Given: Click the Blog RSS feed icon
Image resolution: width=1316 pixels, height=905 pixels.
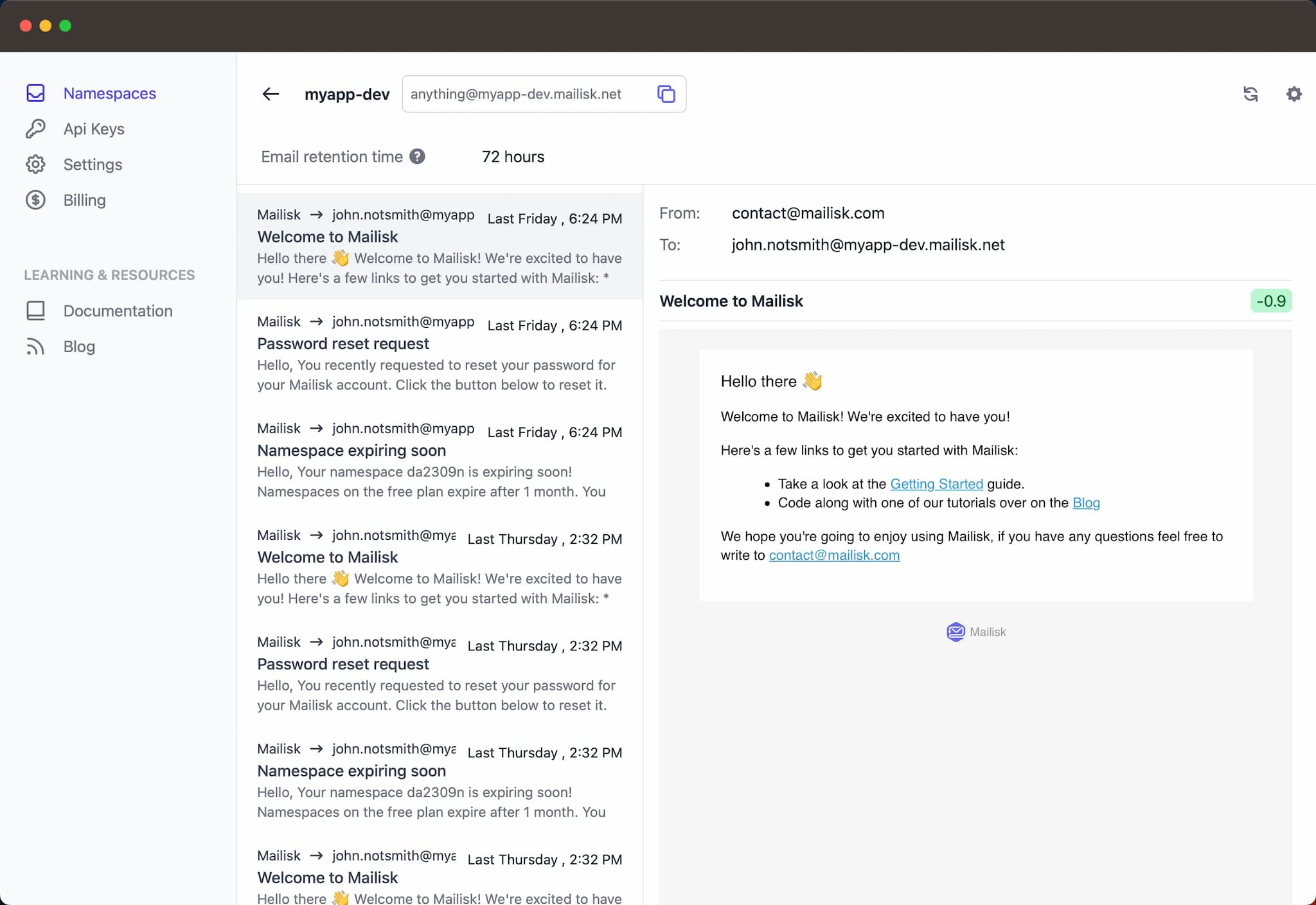Looking at the screenshot, I should (x=35, y=346).
